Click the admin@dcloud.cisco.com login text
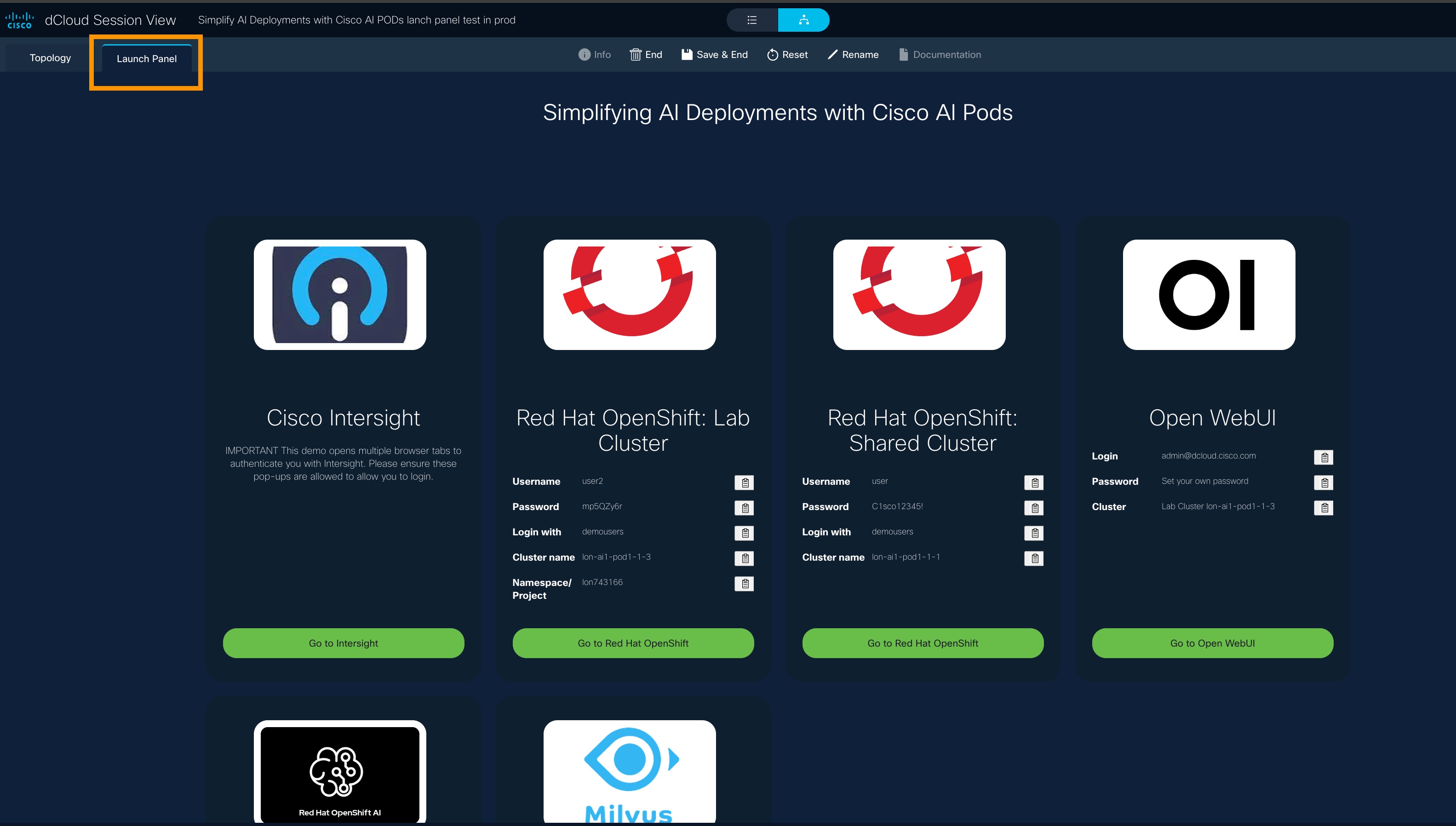Image resolution: width=1456 pixels, height=826 pixels. pos(1209,456)
